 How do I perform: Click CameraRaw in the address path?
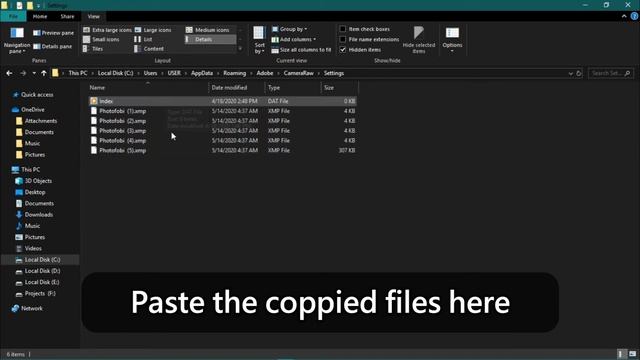coord(299,73)
